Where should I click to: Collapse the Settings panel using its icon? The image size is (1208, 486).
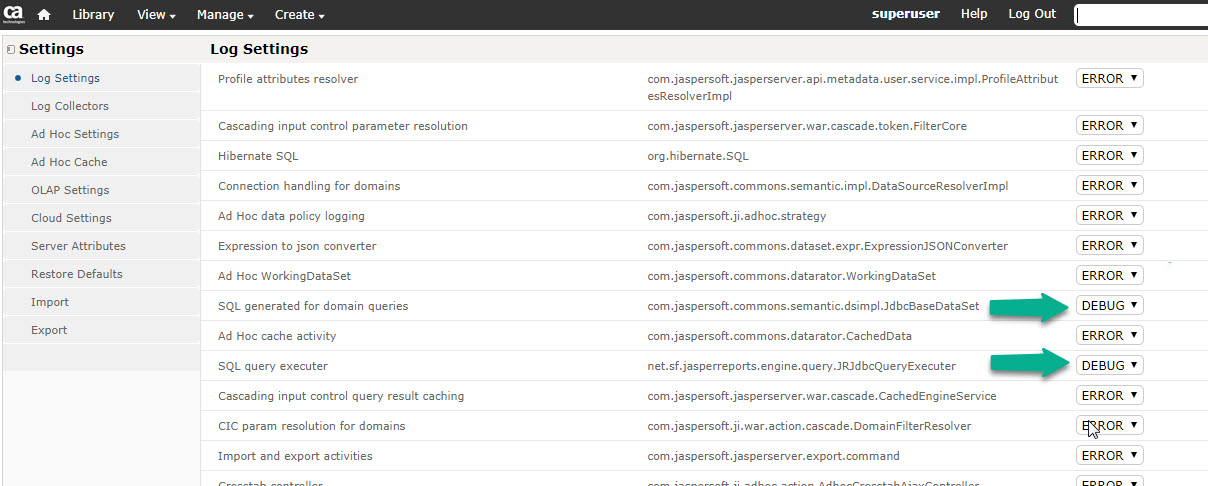point(10,49)
